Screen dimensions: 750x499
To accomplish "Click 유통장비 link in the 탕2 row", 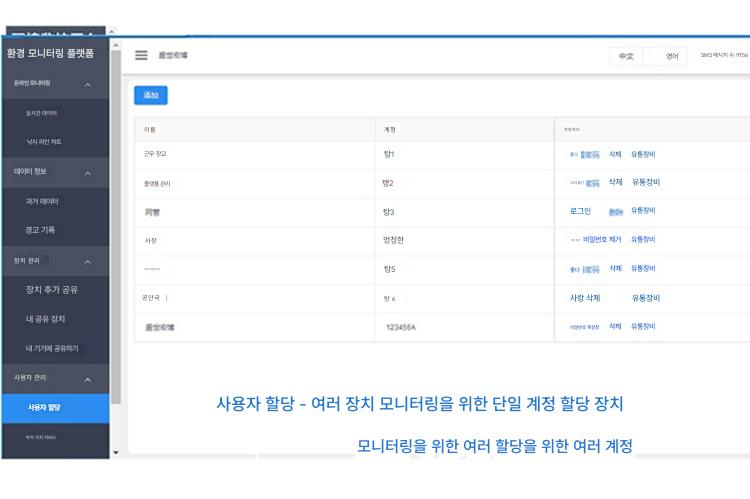I will click(x=645, y=183).
